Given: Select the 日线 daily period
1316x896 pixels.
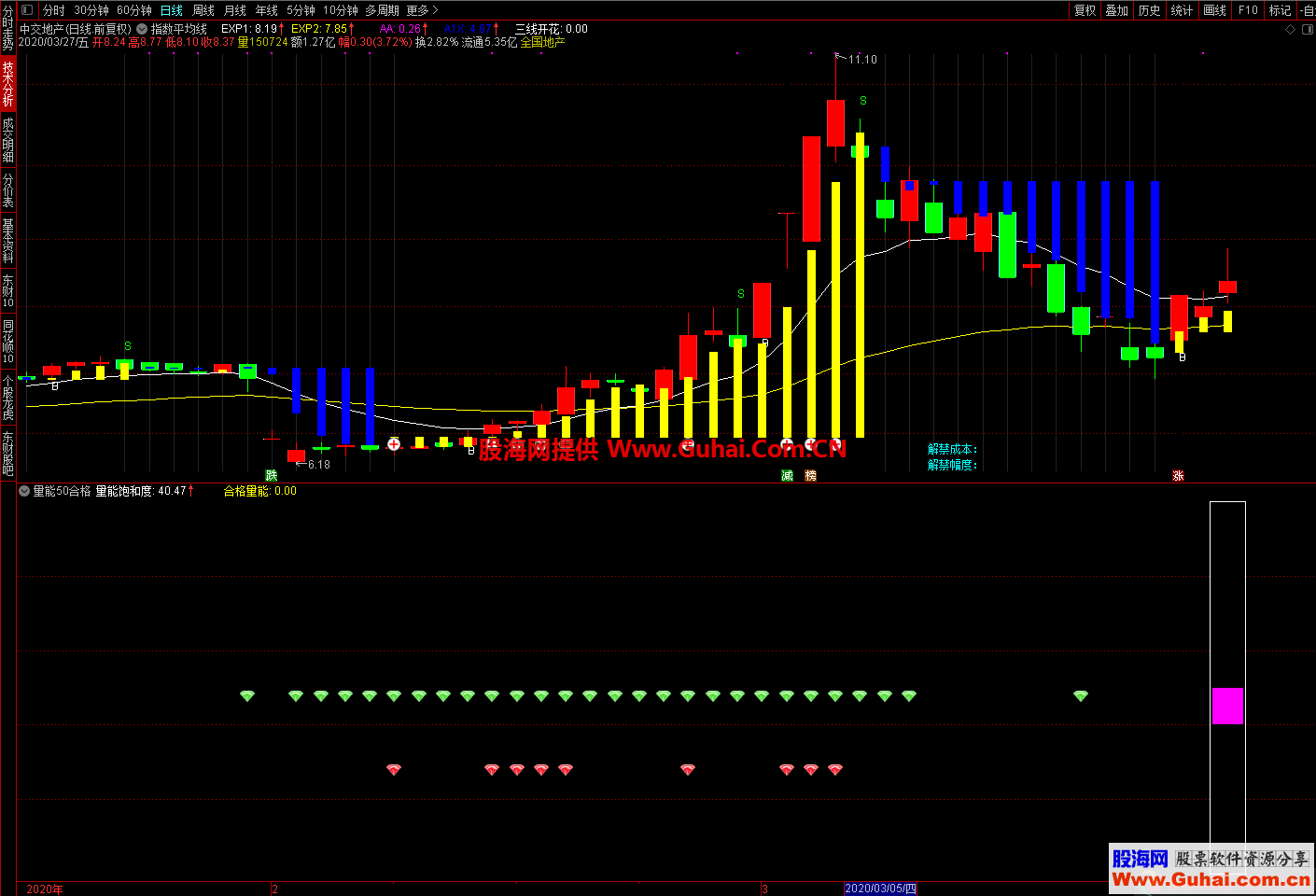Looking at the screenshot, I should click(x=172, y=10).
